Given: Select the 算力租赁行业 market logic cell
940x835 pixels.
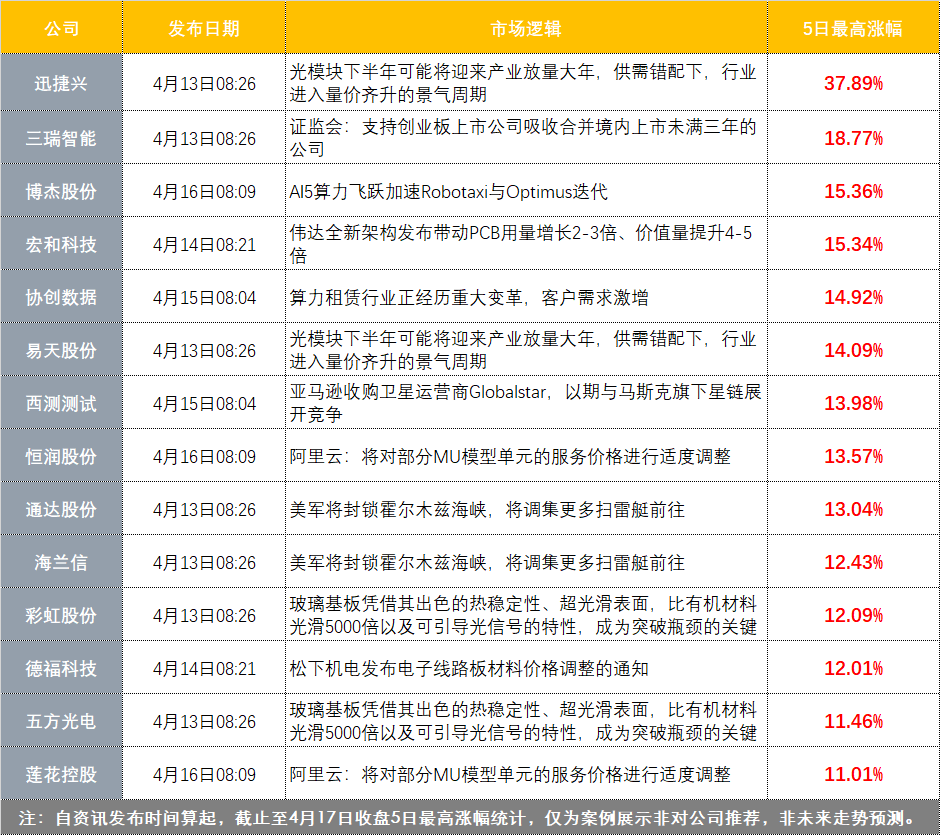Looking at the screenshot, I should pyautogui.click(x=468, y=297).
